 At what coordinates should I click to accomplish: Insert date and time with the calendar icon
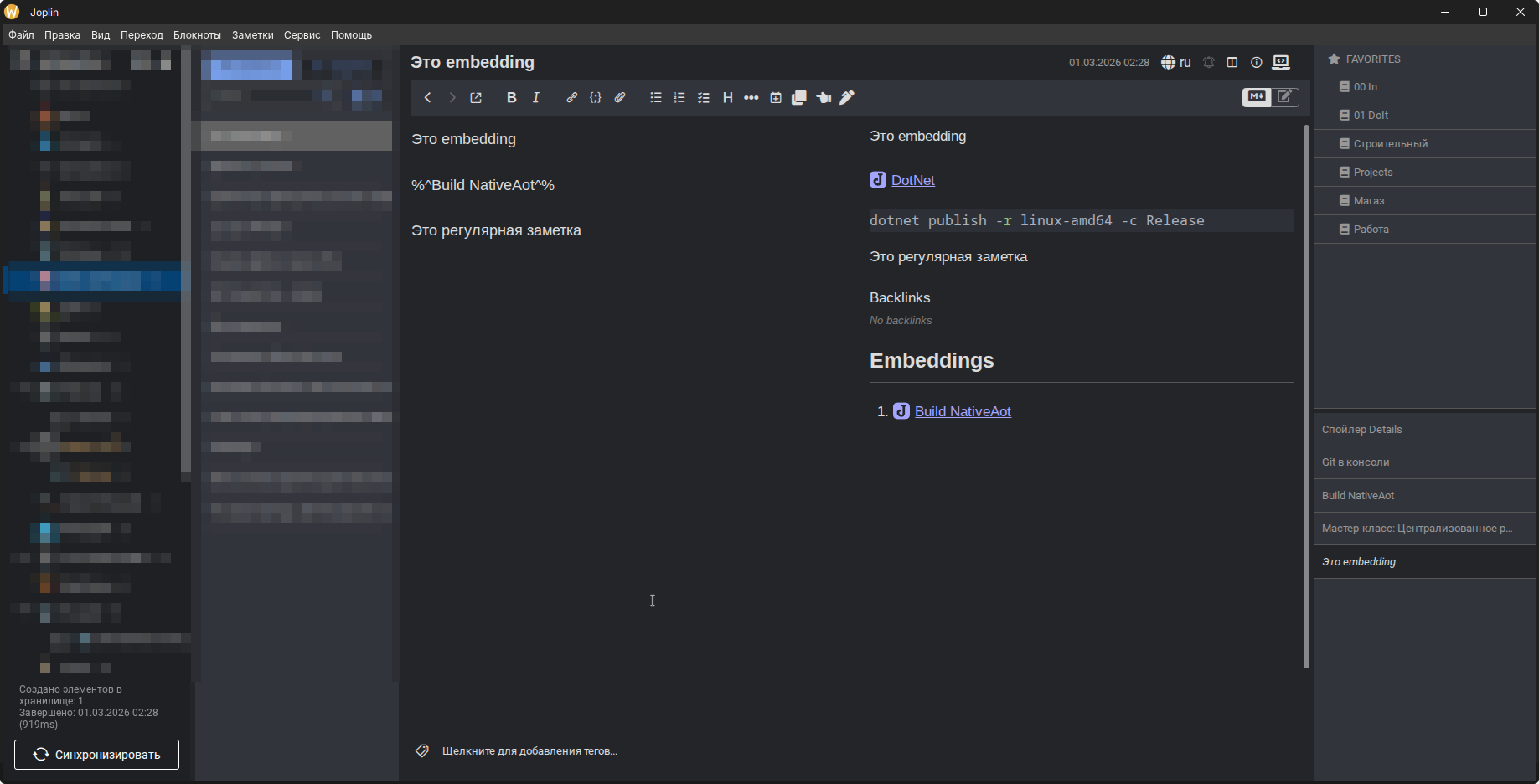point(776,98)
